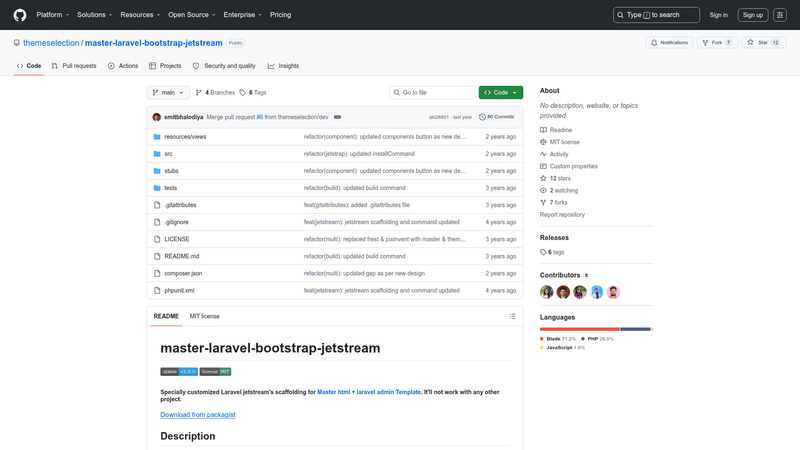
Task: Open smitbhalodiya's avatar profile
Action: (x=157, y=117)
